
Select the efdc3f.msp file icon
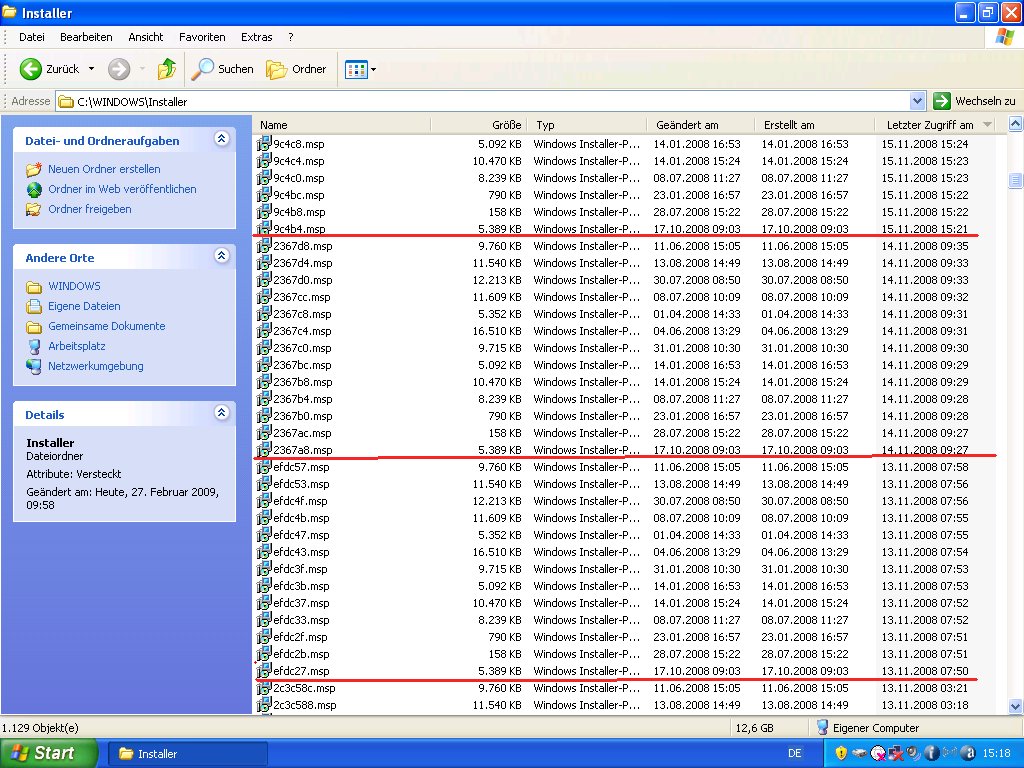[x=264, y=569]
